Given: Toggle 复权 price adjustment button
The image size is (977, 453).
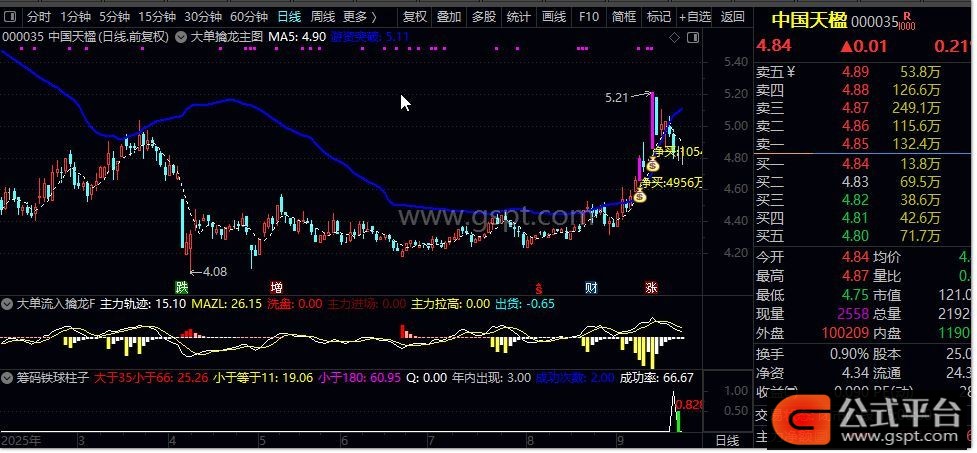Looking at the screenshot, I should [x=414, y=17].
